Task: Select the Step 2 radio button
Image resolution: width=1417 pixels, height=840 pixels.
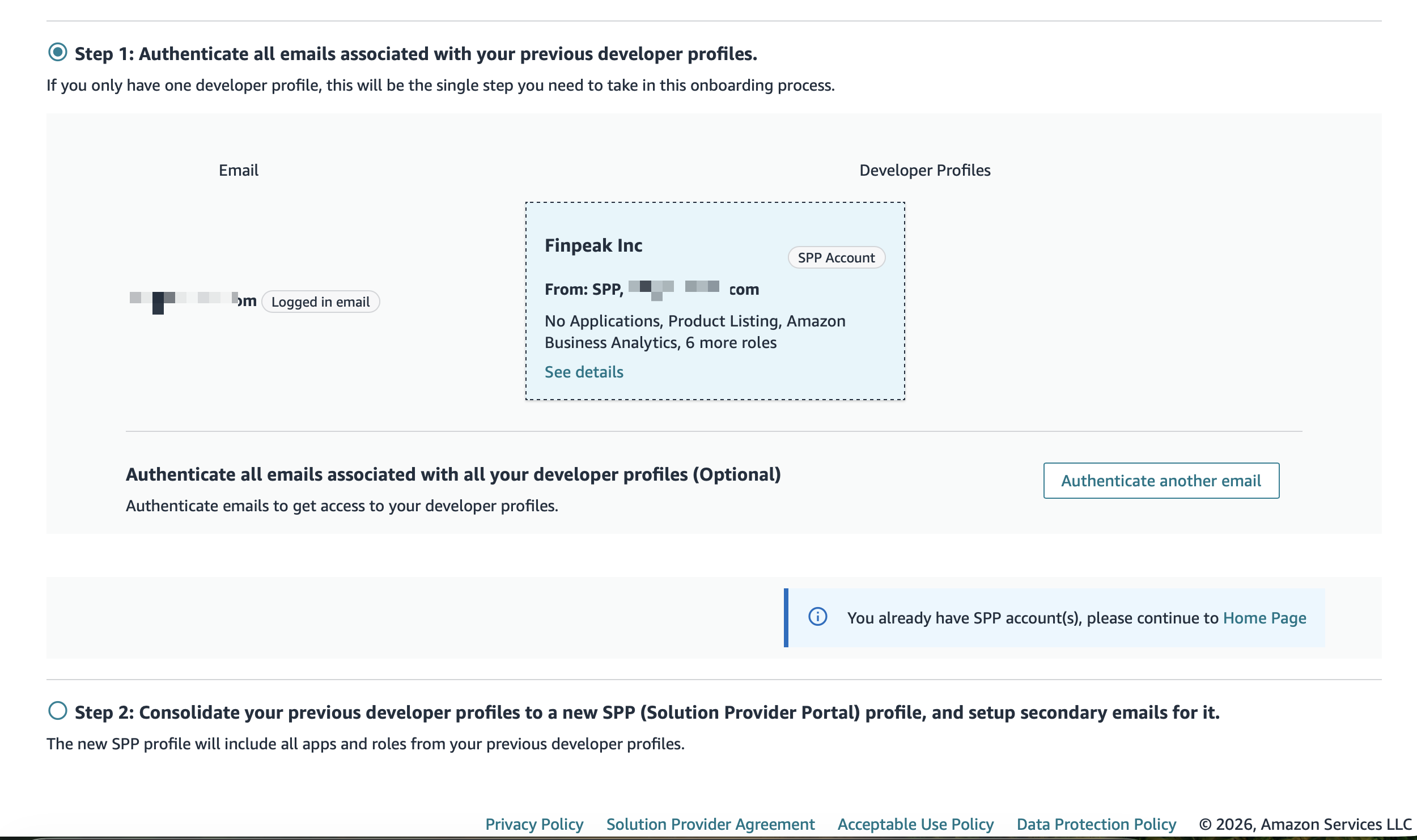Action: point(58,710)
